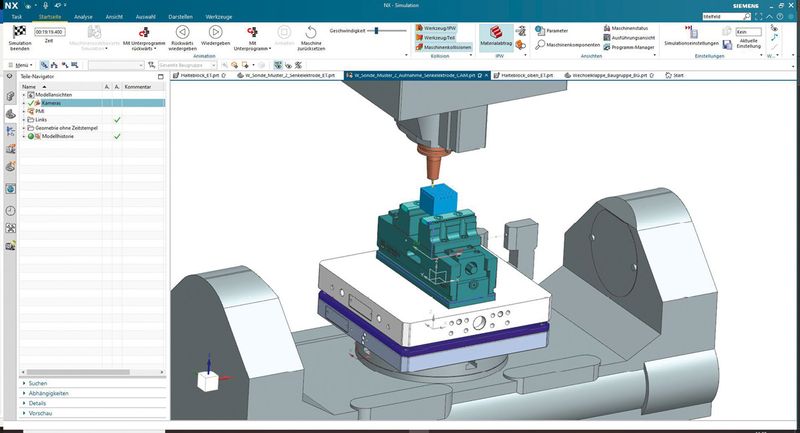Switch to the Wechselklappe_Baugruppe tab
The width and height of the screenshot is (800, 433).
click(x=609, y=75)
